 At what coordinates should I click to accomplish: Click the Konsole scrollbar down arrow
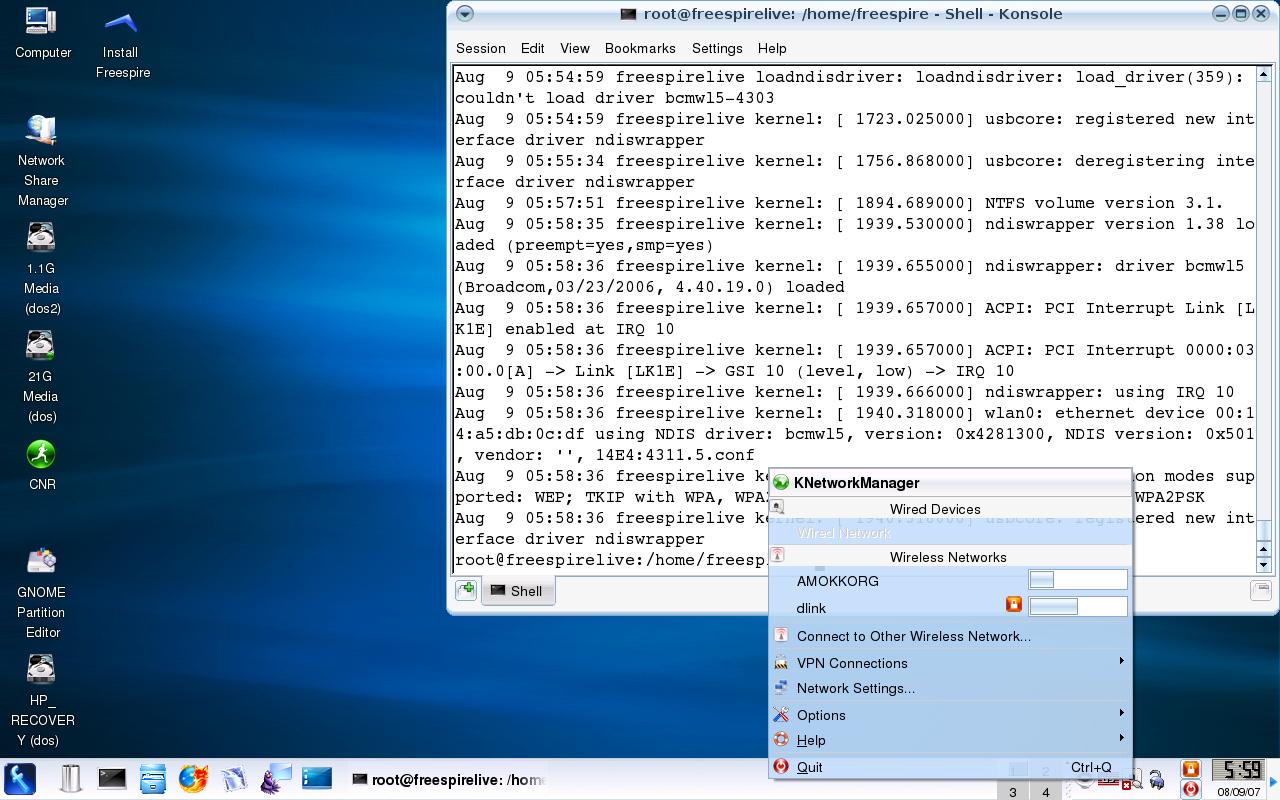1263,565
